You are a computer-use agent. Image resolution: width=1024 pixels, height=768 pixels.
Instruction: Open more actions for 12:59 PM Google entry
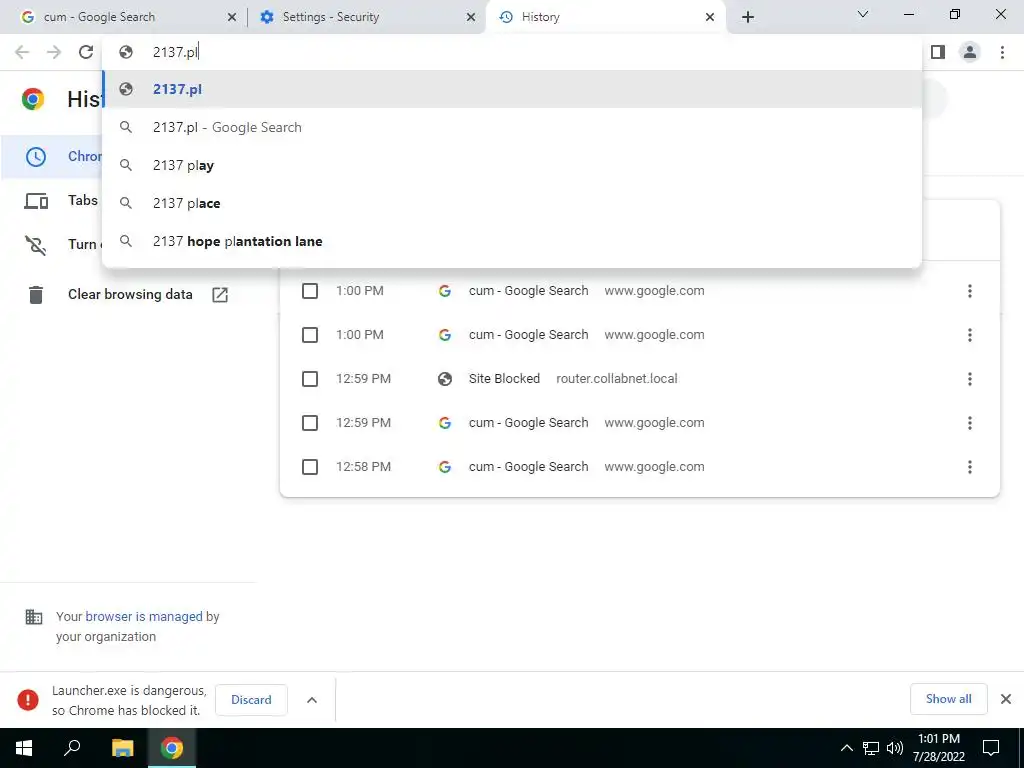click(970, 423)
